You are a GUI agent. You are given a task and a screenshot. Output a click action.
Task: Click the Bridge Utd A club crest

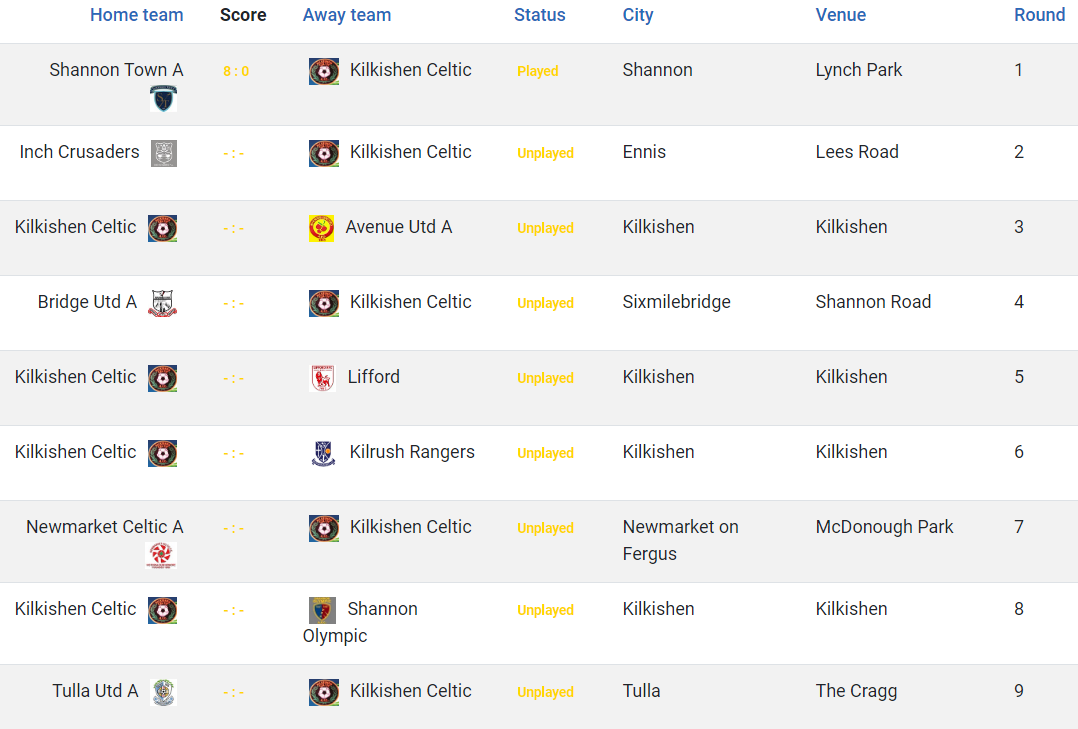(x=163, y=303)
